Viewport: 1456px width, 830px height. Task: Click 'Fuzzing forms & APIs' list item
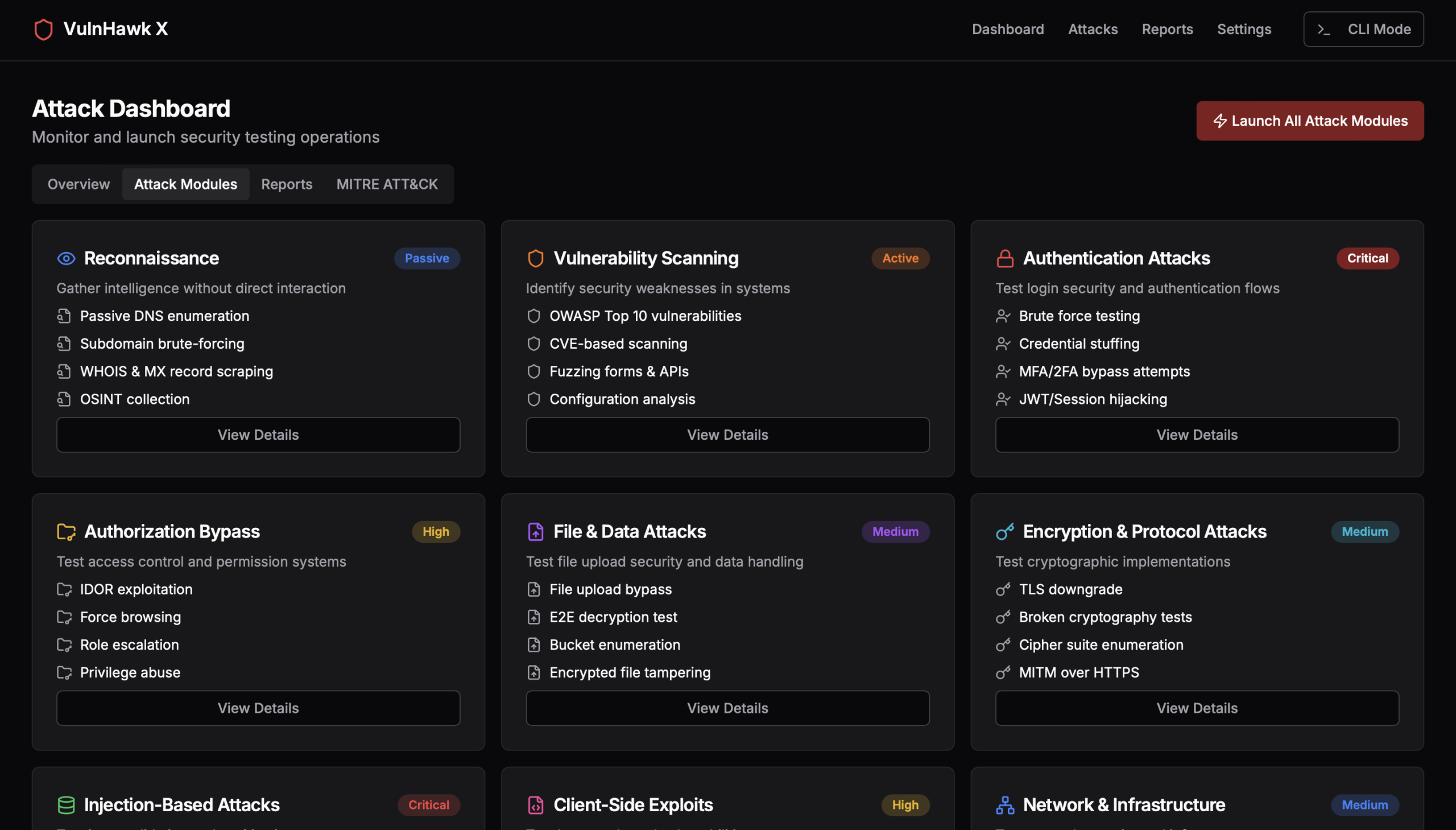tap(619, 371)
